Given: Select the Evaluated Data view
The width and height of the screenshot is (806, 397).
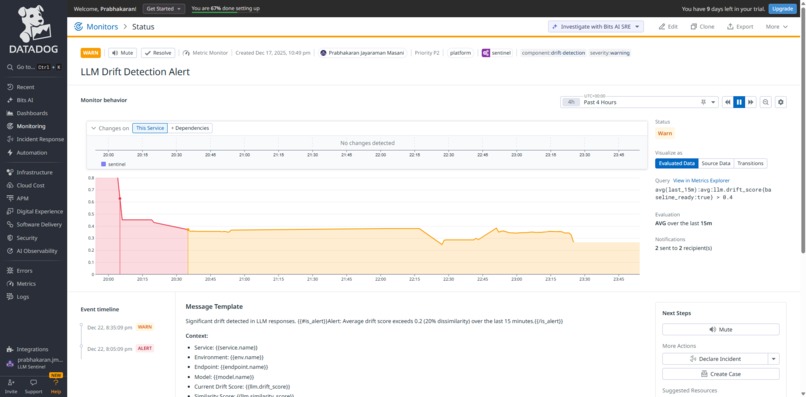Looking at the screenshot, I should [x=676, y=164].
